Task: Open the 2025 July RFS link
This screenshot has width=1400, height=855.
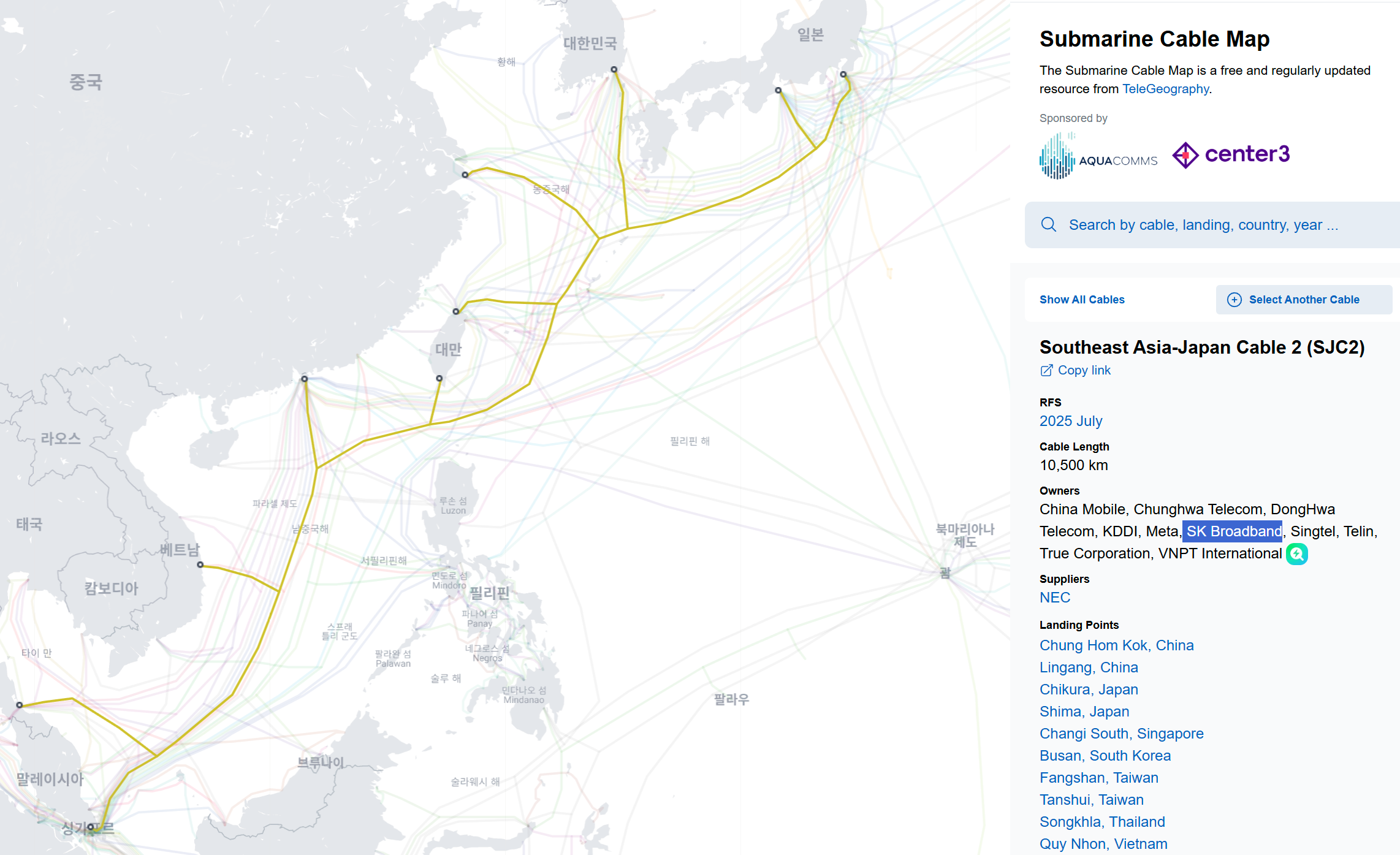Action: [x=1071, y=421]
